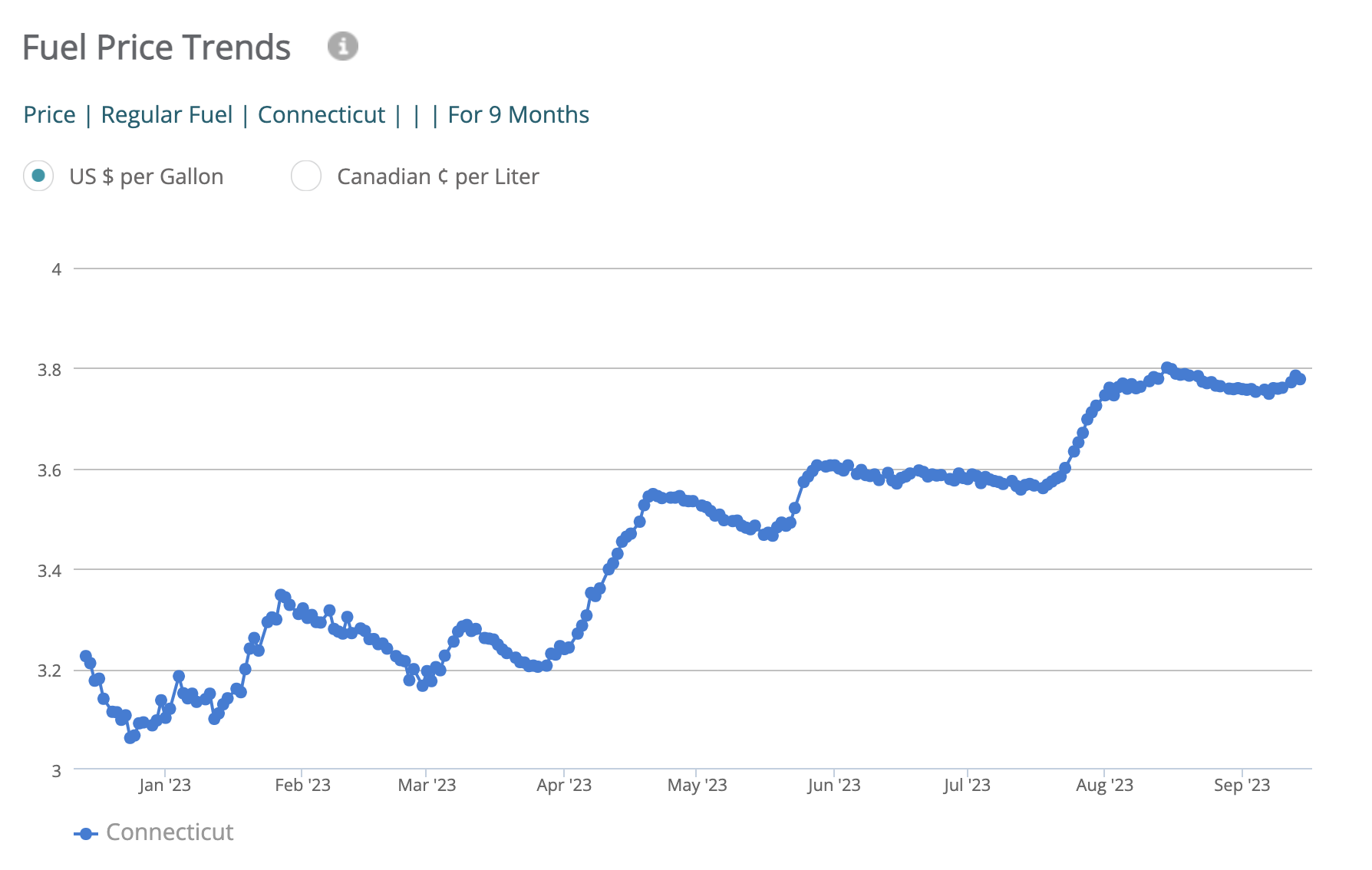
Task: Click the May '23 x-axis label
Action: [x=697, y=786]
